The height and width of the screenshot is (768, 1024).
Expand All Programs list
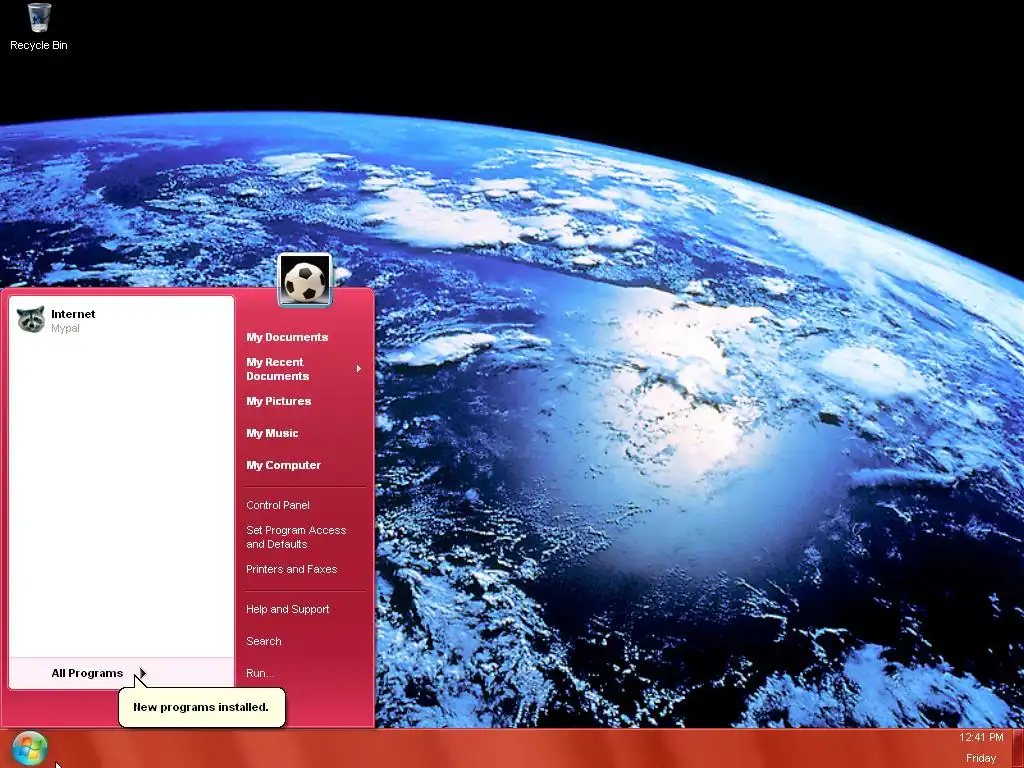121,673
